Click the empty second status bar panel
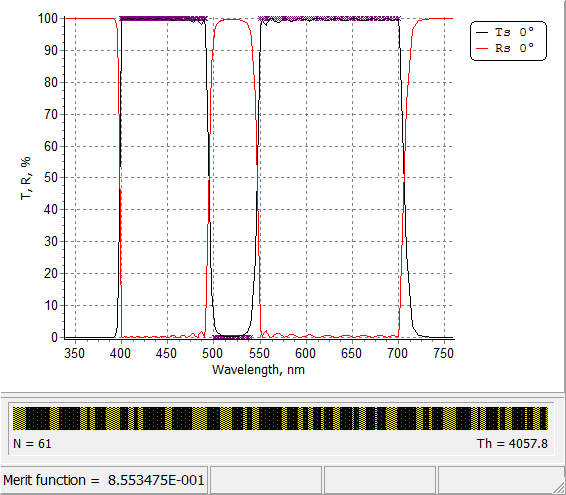The height and width of the screenshot is (495, 566). (266, 480)
